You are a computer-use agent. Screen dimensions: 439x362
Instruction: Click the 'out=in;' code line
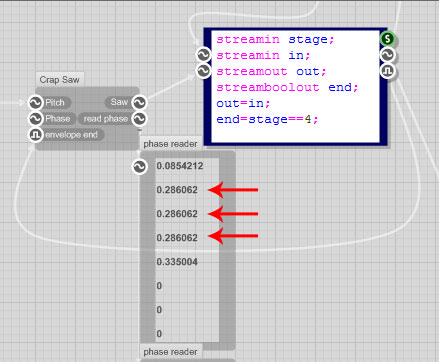pyautogui.click(x=243, y=103)
